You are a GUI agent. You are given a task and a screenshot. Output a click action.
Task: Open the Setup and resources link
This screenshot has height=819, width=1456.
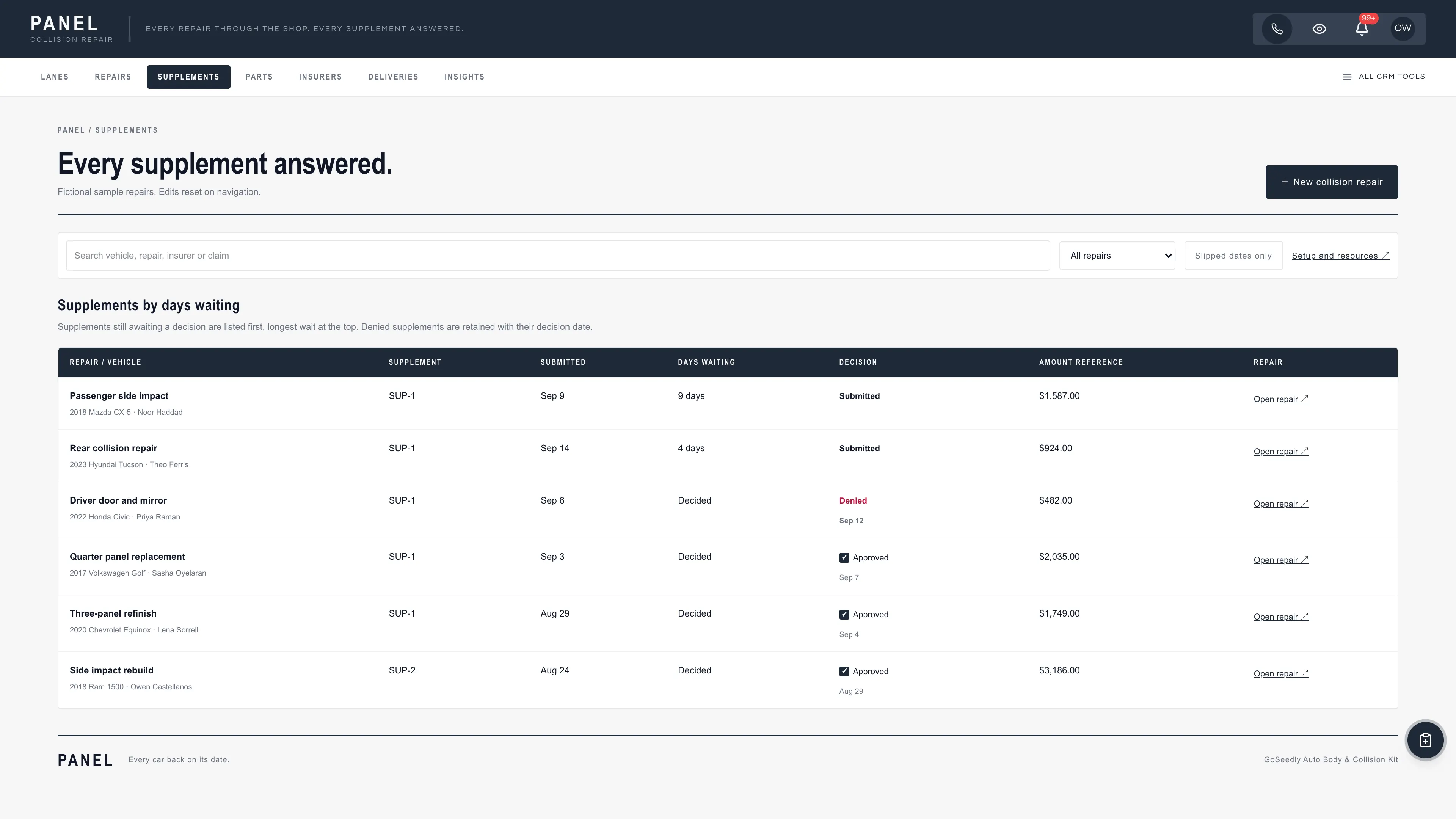(1340, 256)
